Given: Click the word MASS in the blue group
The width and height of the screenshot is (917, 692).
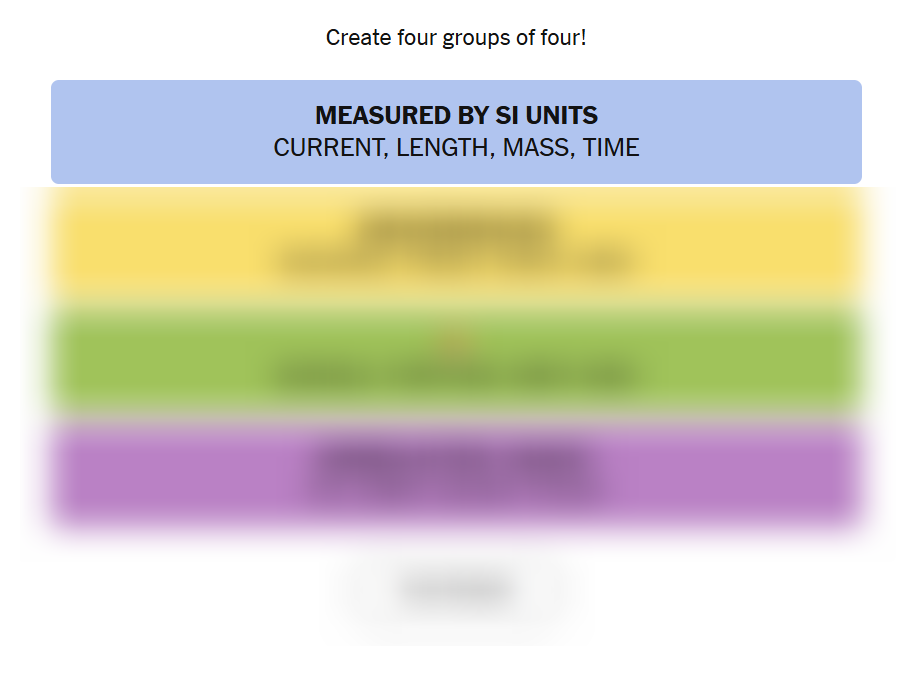Looking at the screenshot, I should pos(538,148).
